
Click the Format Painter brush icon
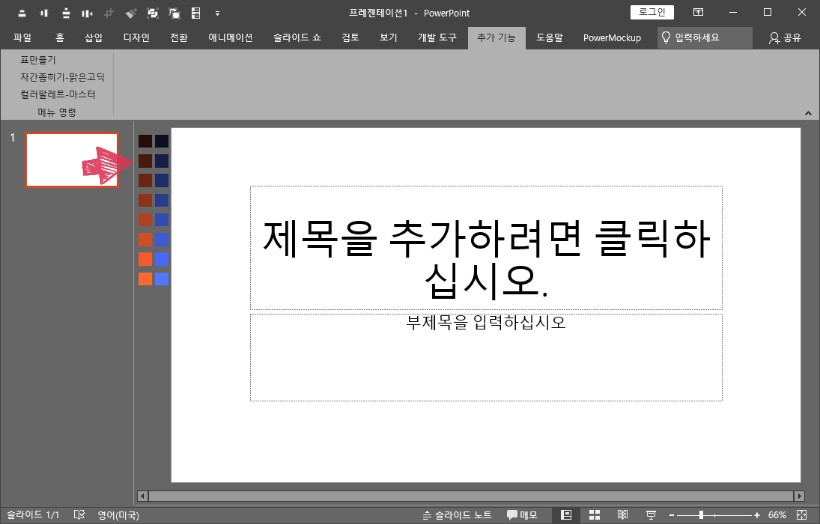coord(131,13)
